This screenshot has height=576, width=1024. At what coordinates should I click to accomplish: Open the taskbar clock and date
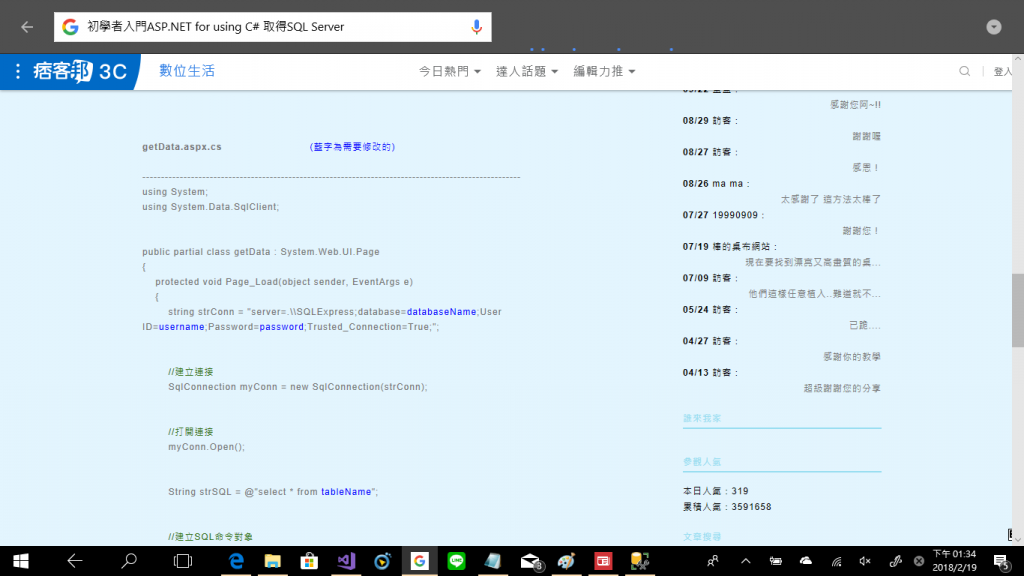[x=954, y=561]
